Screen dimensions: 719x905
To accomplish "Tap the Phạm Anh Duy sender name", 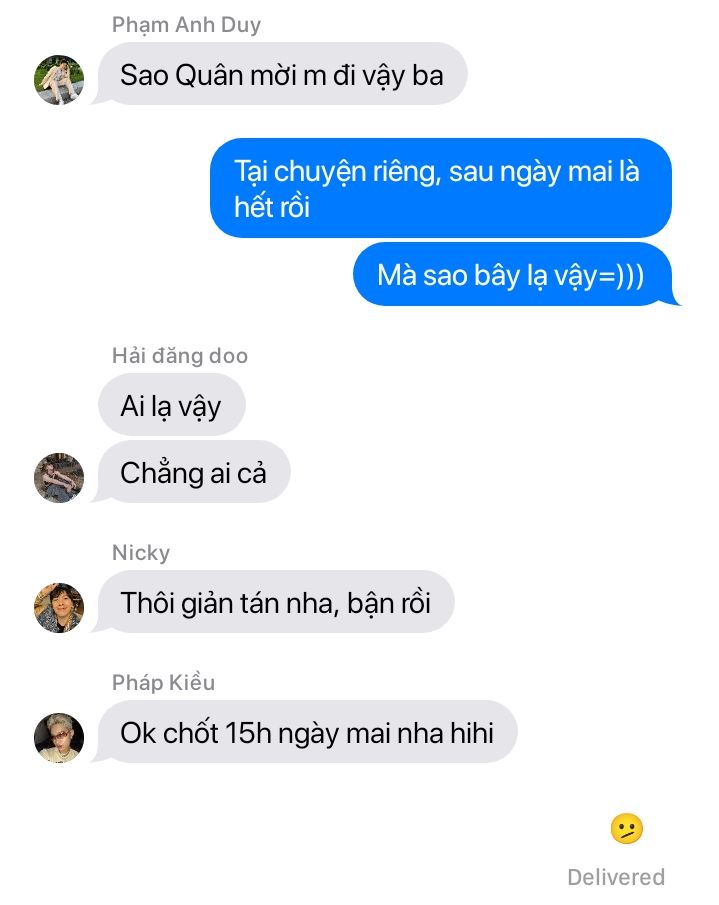I will pos(186,24).
